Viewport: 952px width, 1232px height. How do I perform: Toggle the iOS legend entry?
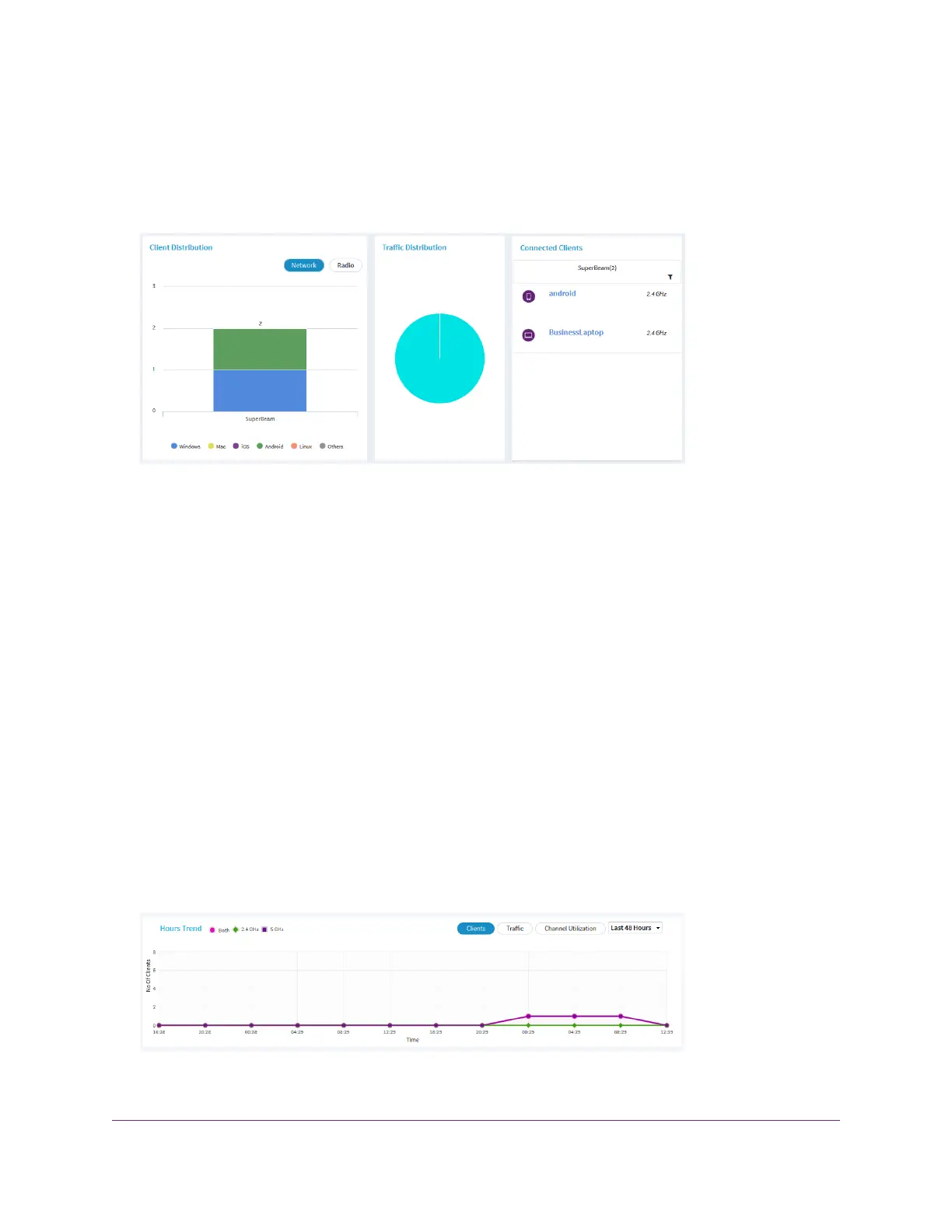pyautogui.click(x=241, y=446)
